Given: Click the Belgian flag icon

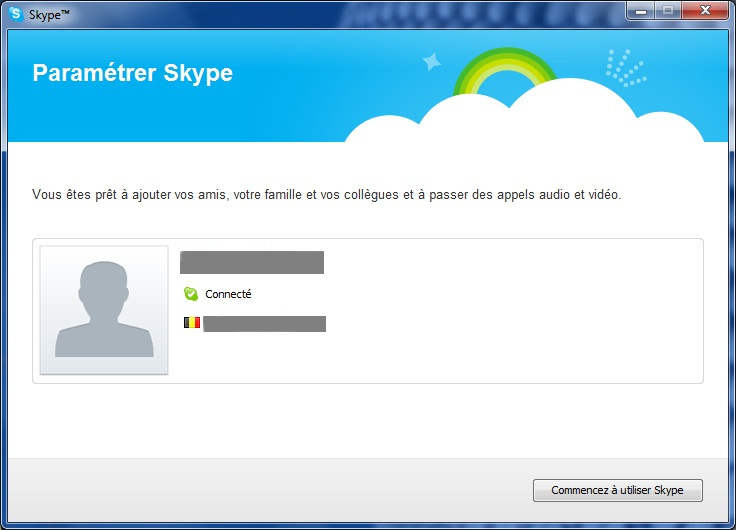Looking at the screenshot, I should click(x=192, y=323).
